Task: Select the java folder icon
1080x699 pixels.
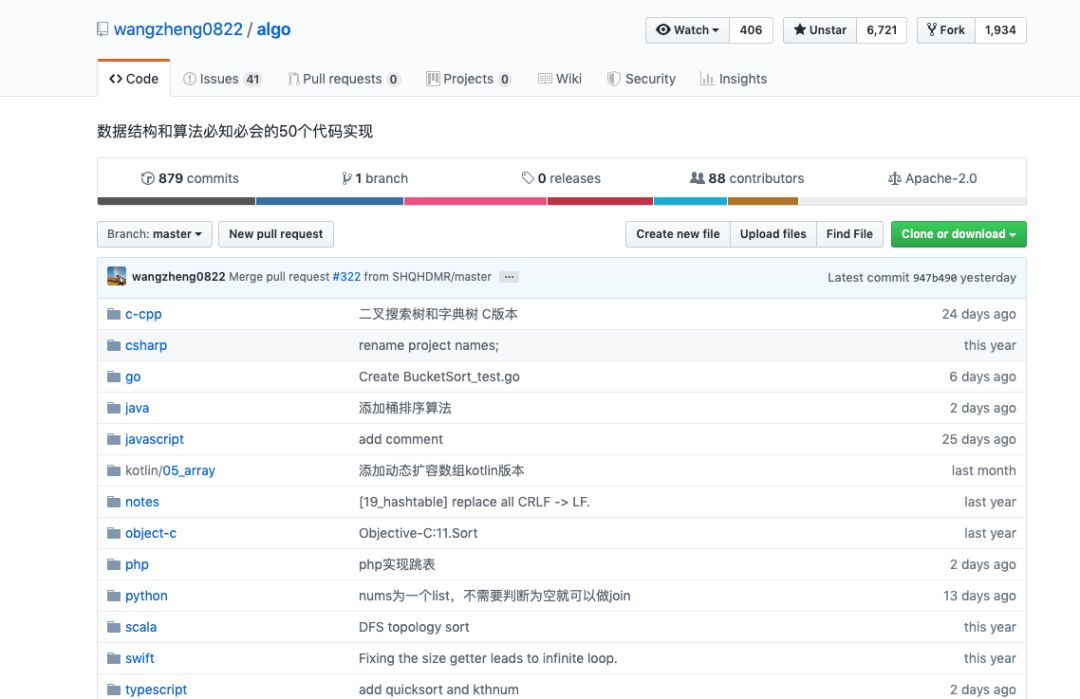Action: pos(113,408)
